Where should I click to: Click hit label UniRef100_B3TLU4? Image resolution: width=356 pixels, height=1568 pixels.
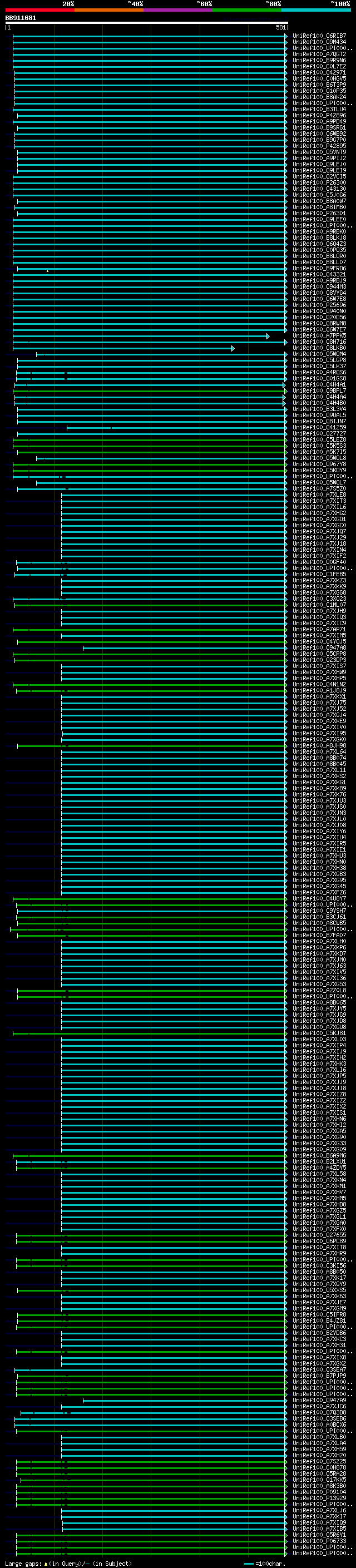(319, 110)
